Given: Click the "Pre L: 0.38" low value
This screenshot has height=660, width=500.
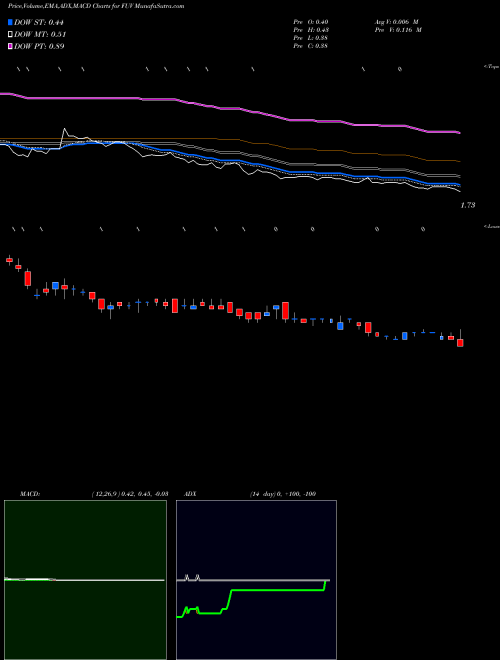Looking at the screenshot, I should (x=311, y=38).
